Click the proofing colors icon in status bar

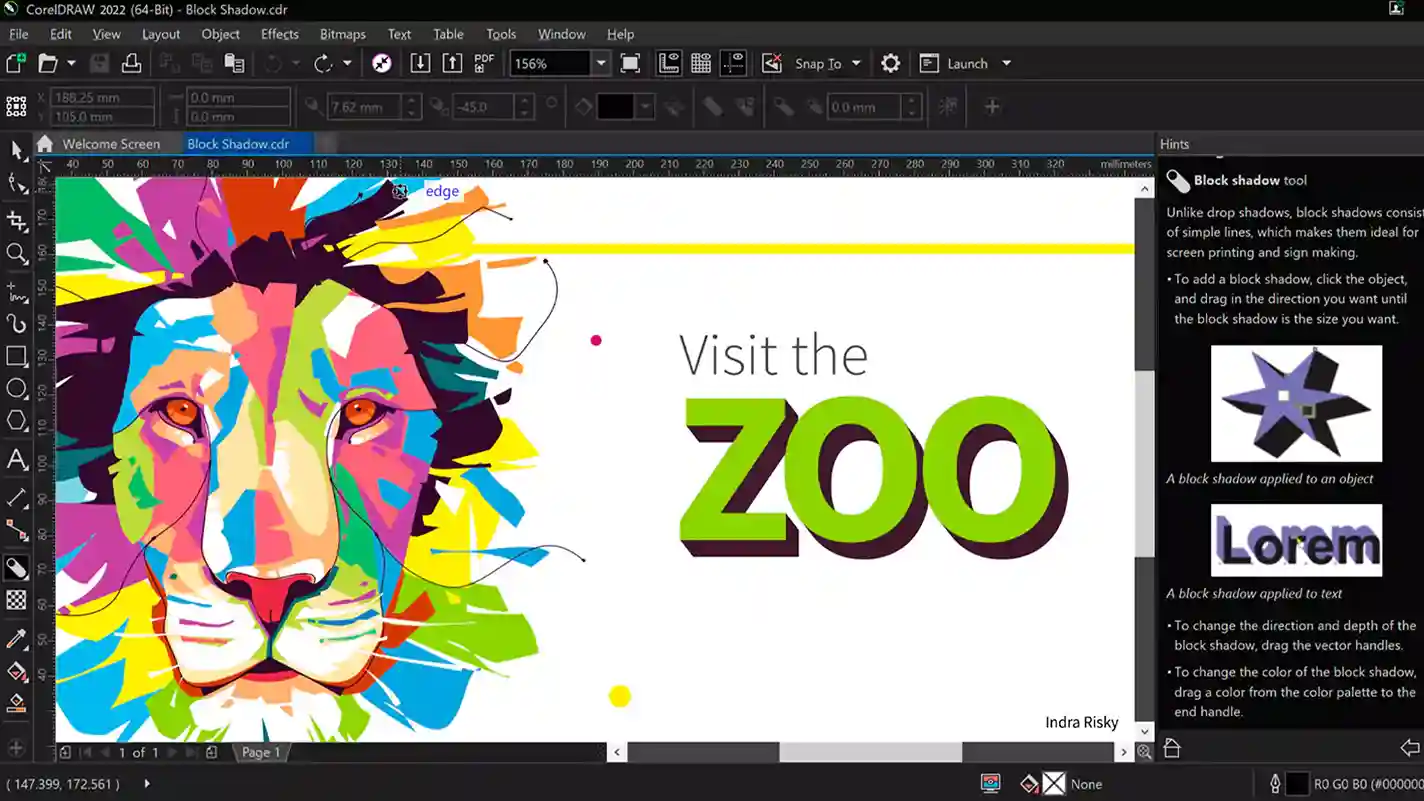pyautogui.click(x=990, y=784)
